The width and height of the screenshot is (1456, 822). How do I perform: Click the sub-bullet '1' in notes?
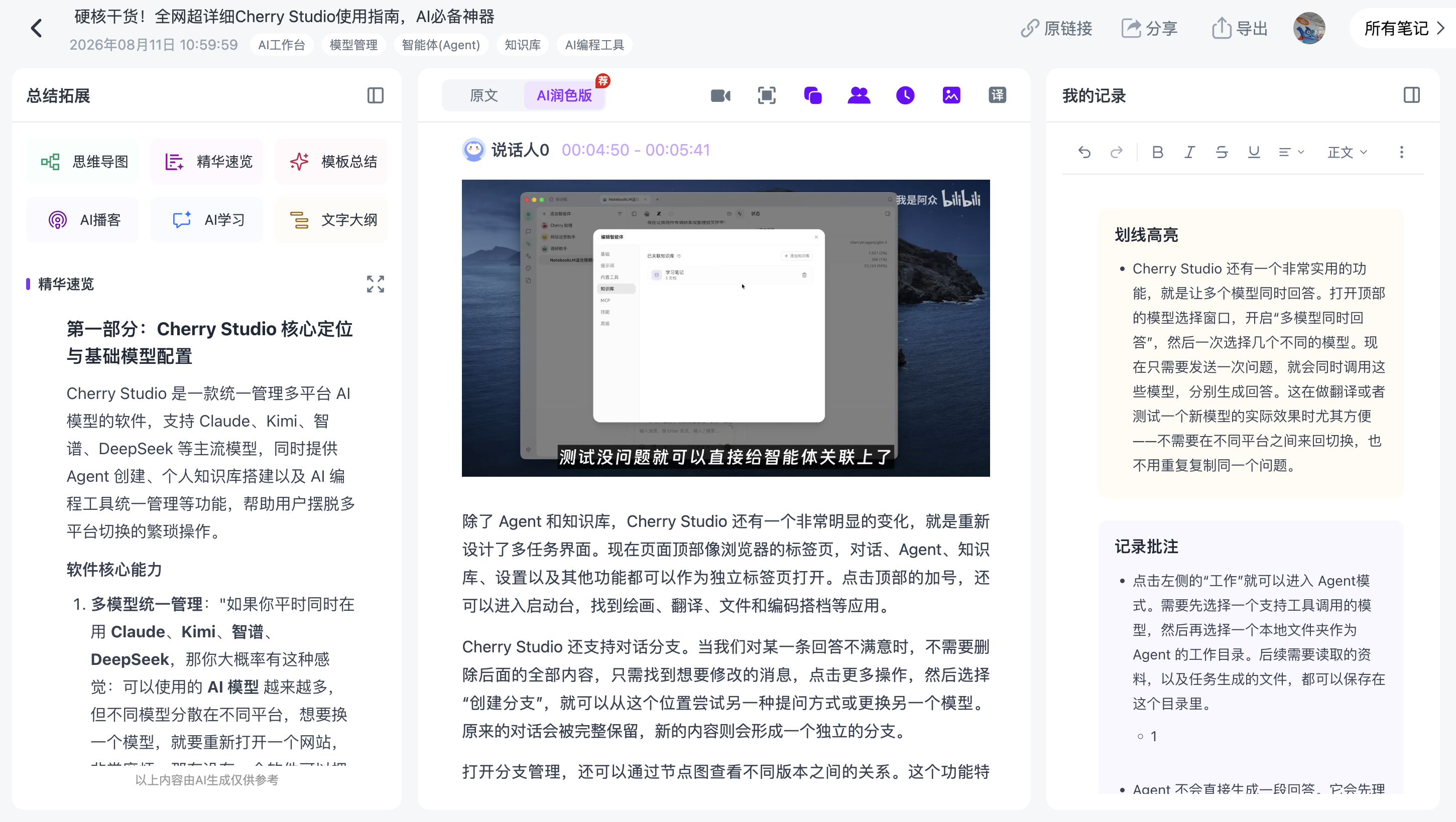pyautogui.click(x=1154, y=736)
